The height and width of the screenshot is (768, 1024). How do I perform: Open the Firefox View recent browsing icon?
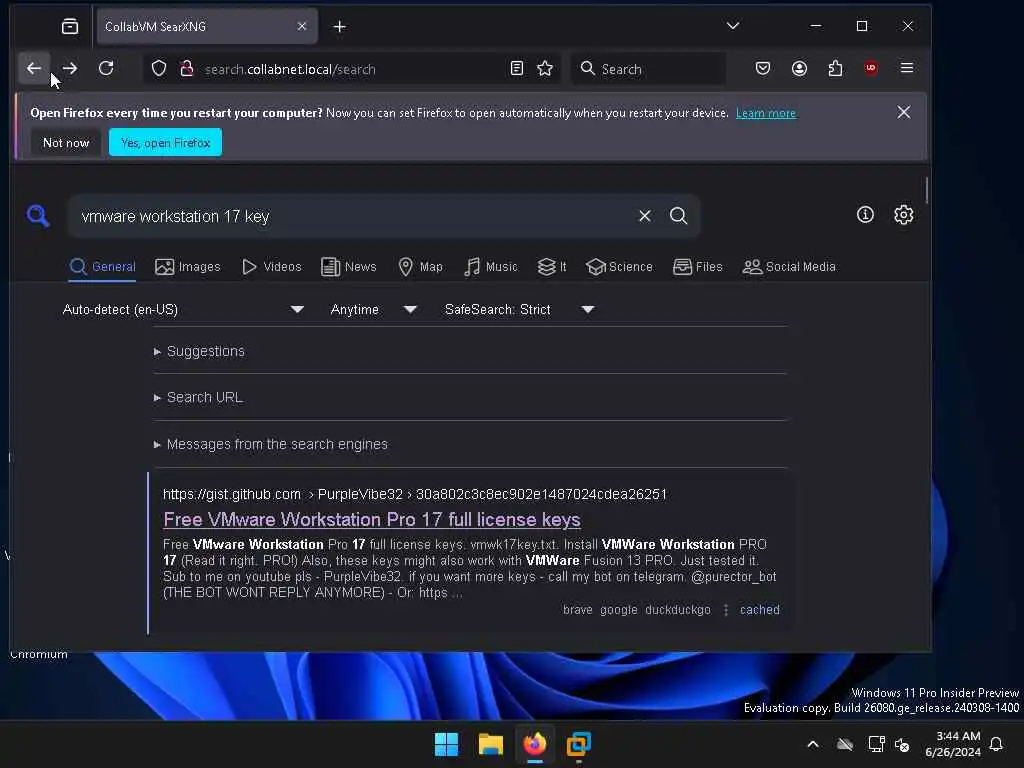[x=69, y=26]
